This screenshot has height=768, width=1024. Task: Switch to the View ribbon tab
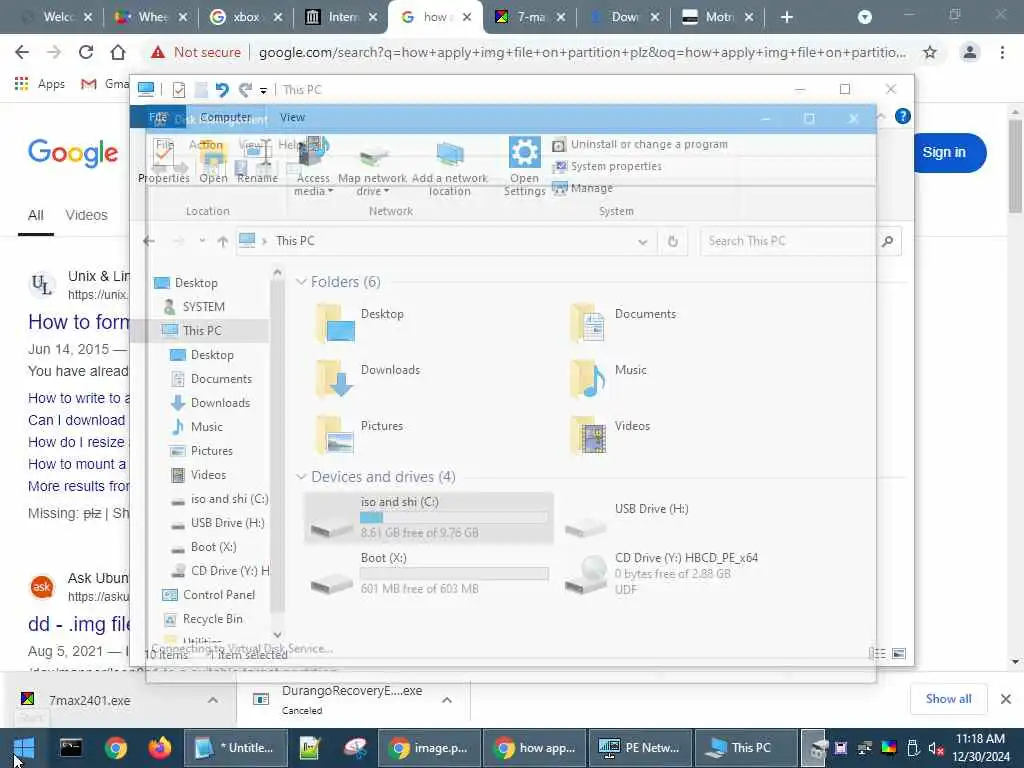(x=292, y=118)
